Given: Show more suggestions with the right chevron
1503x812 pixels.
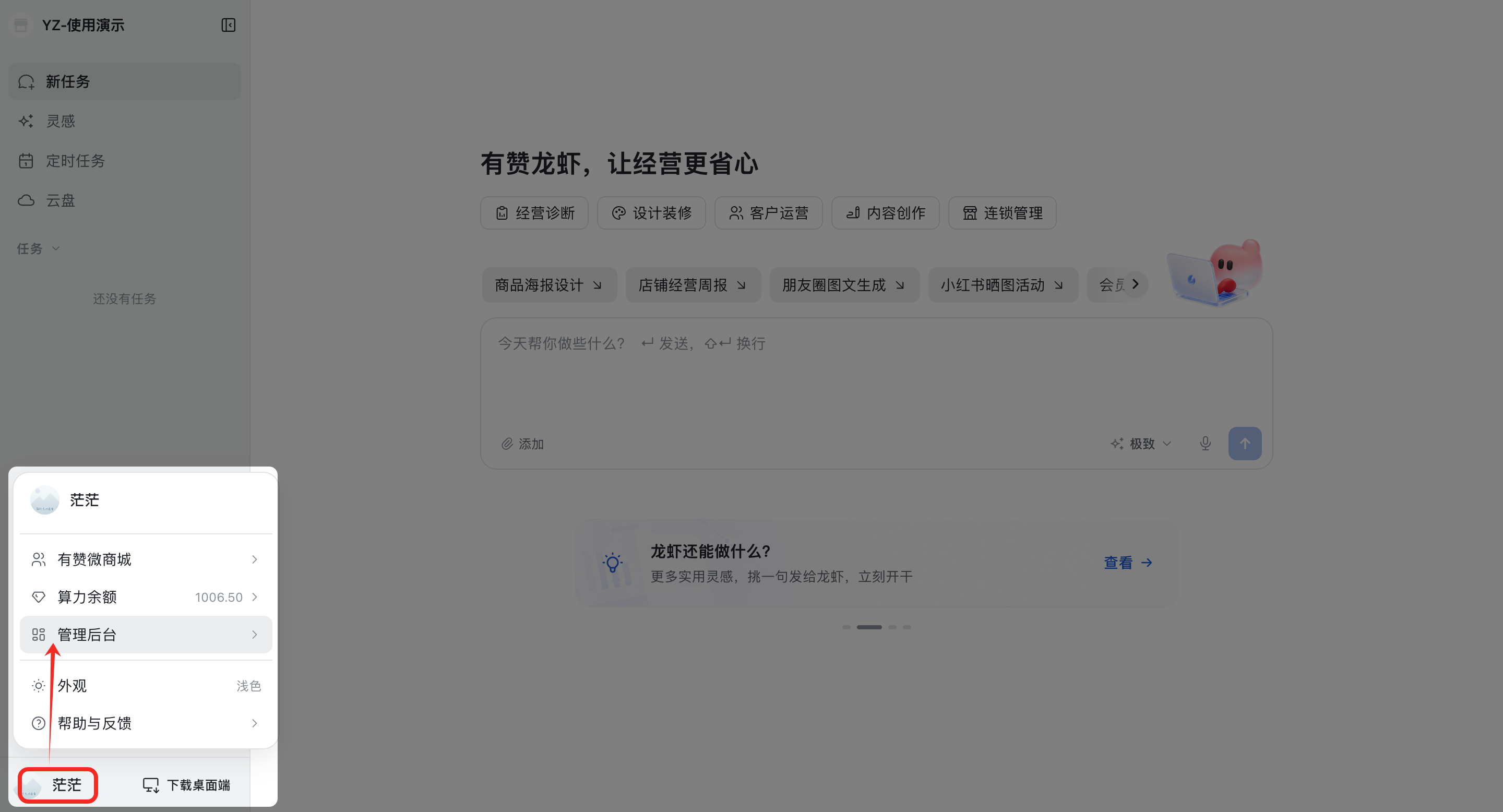Looking at the screenshot, I should [x=1135, y=284].
